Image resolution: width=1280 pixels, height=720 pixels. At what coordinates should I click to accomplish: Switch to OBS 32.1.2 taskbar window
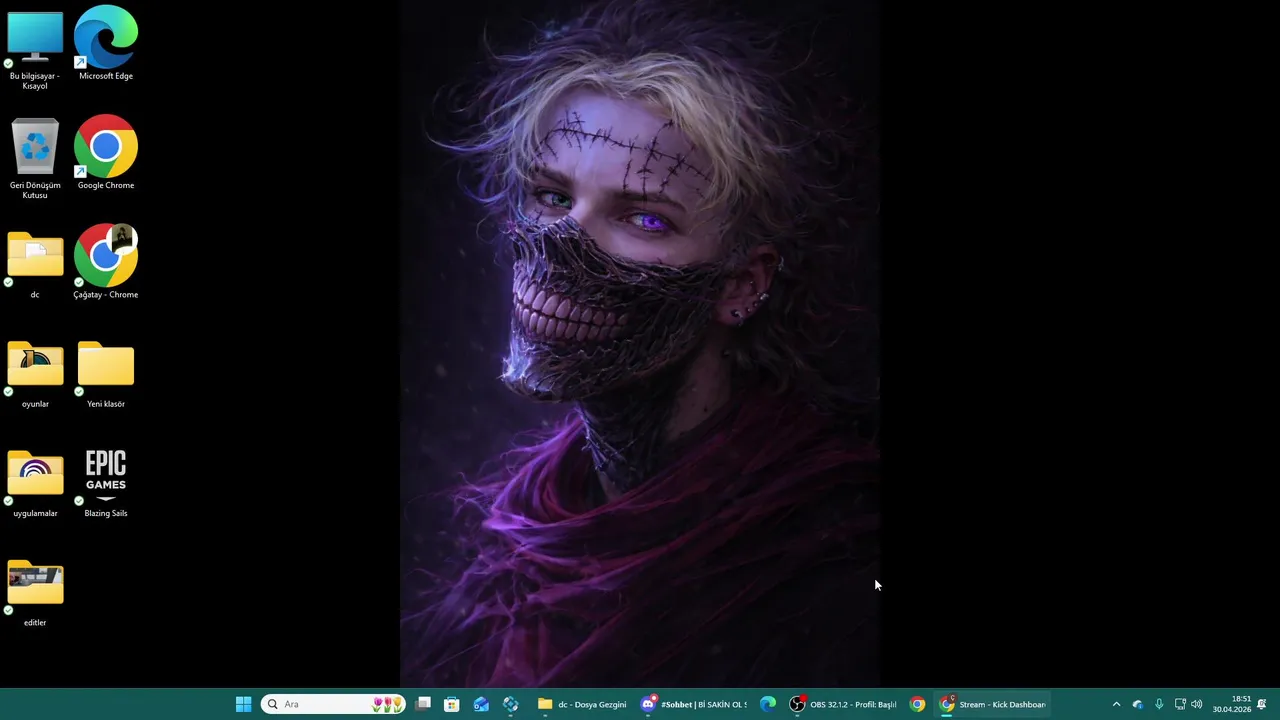(x=843, y=704)
